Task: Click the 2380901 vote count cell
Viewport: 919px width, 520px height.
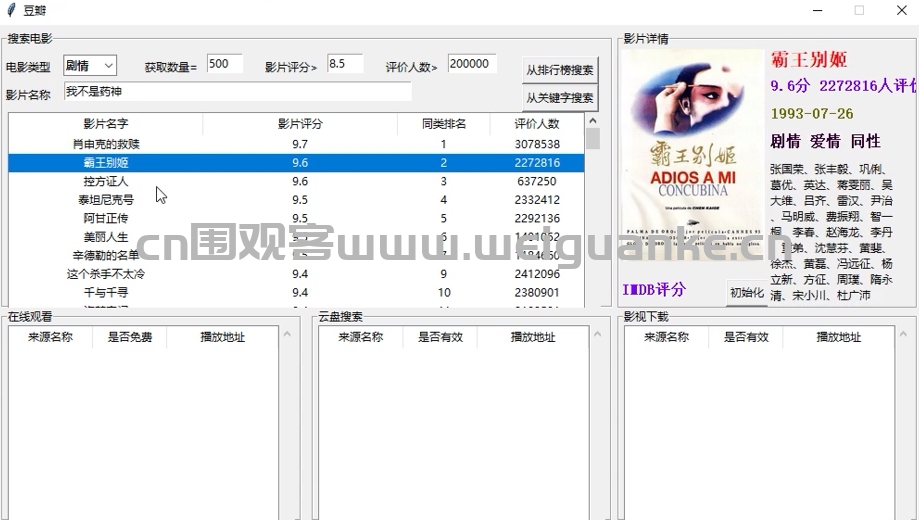Action: 537,292
